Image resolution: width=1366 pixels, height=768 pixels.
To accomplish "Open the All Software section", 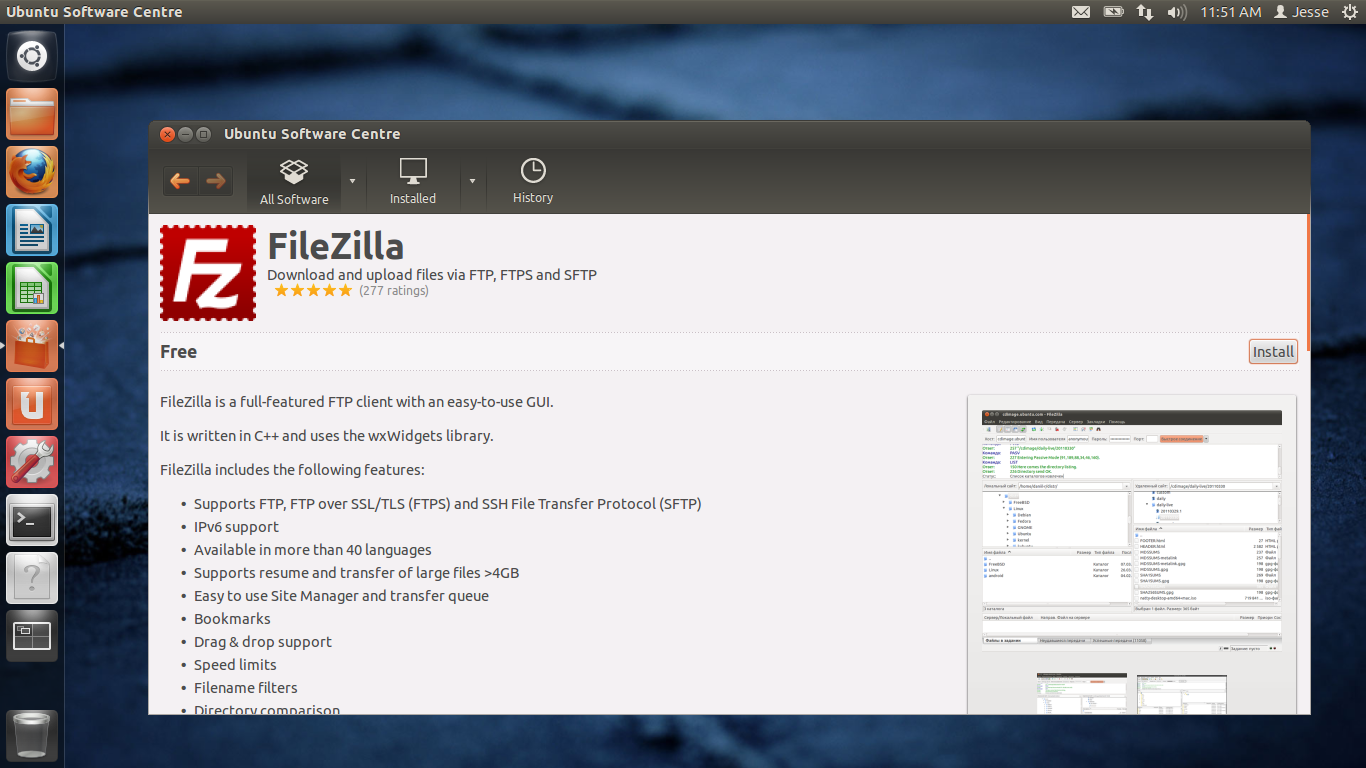I will click(294, 182).
